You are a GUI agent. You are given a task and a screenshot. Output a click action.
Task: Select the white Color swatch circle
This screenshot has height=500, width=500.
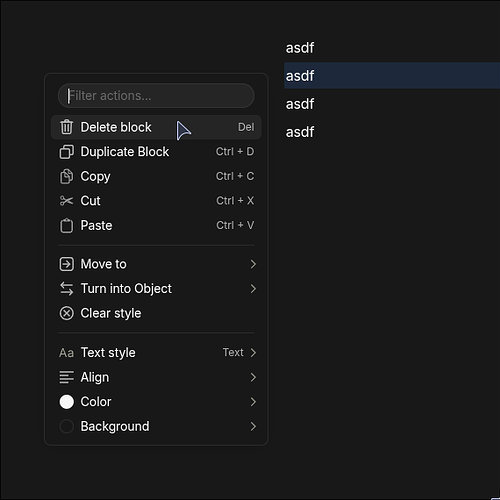[x=66, y=402]
